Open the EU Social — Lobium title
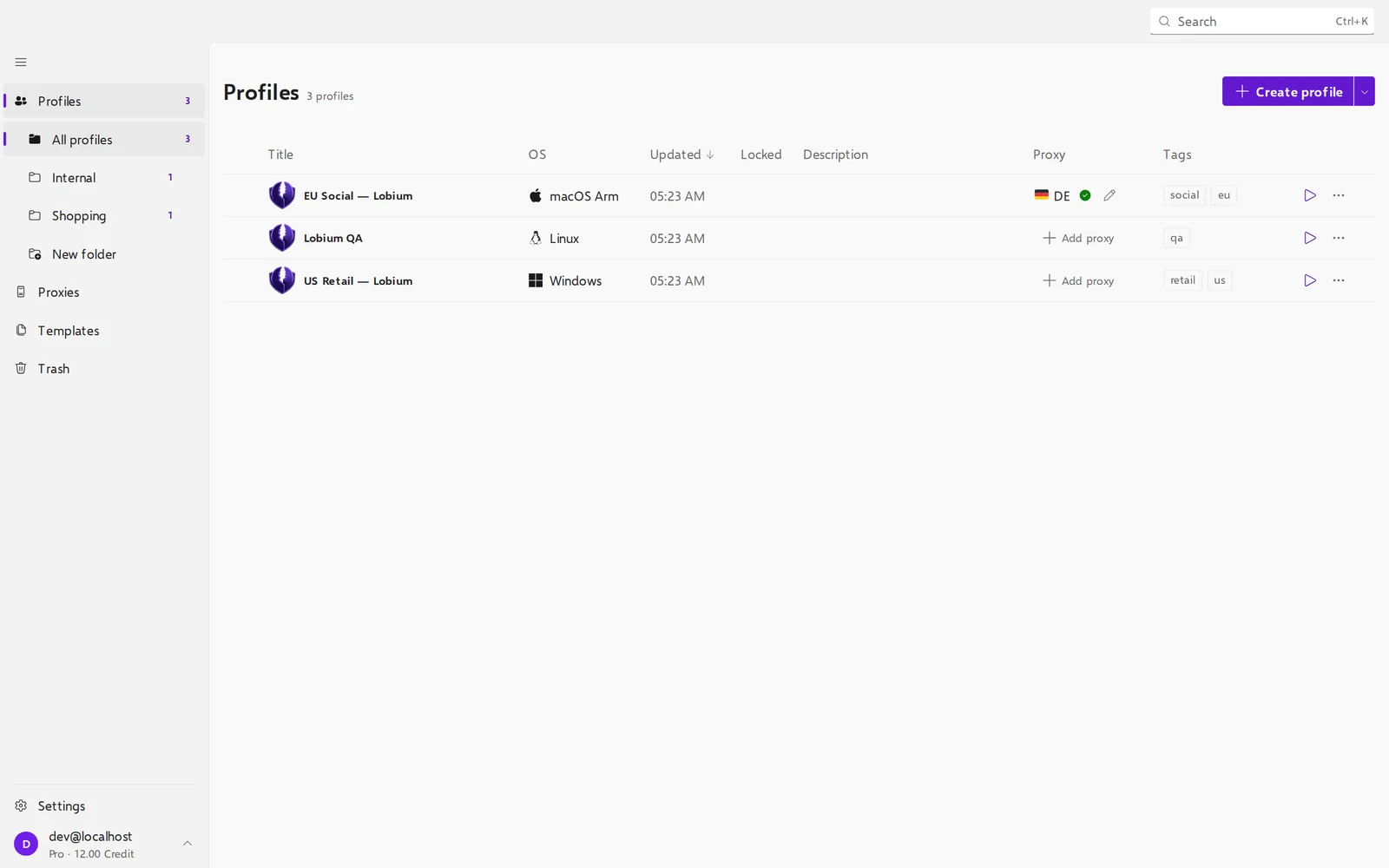This screenshot has width=1389, height=868. [x=358, y=195]
